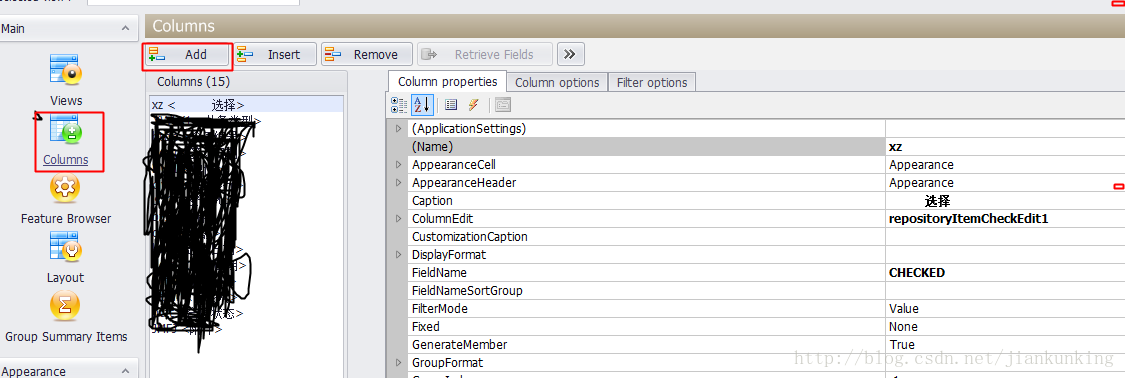Open the Columns designer page

coord(66,141)
